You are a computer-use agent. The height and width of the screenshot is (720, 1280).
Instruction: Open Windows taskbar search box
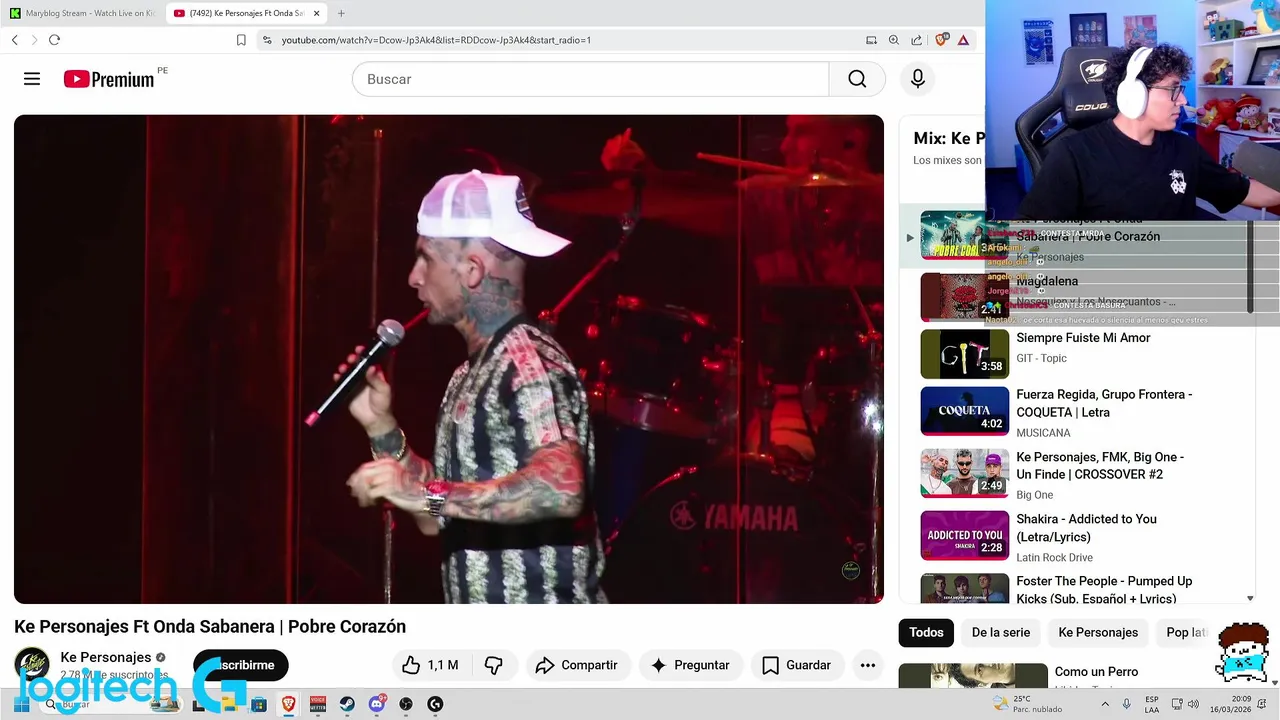tap(110, 704)
